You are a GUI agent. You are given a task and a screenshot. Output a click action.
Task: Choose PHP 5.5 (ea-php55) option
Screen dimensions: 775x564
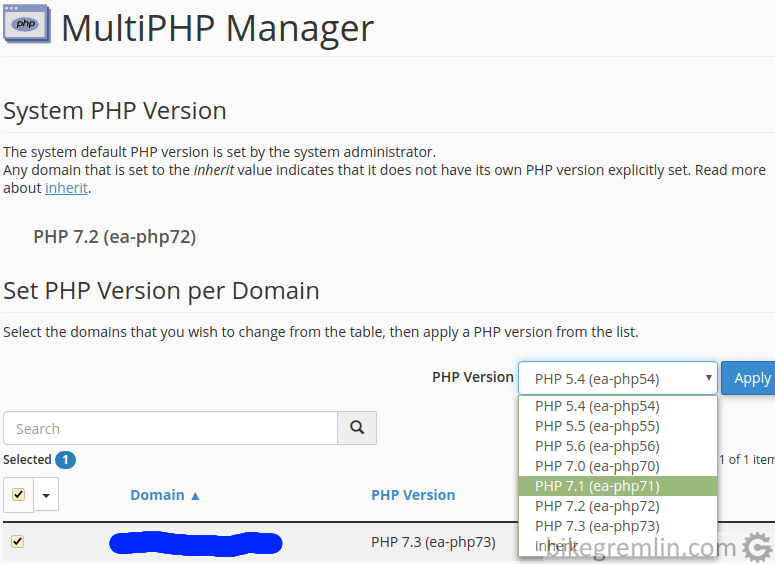pos(617,426)
